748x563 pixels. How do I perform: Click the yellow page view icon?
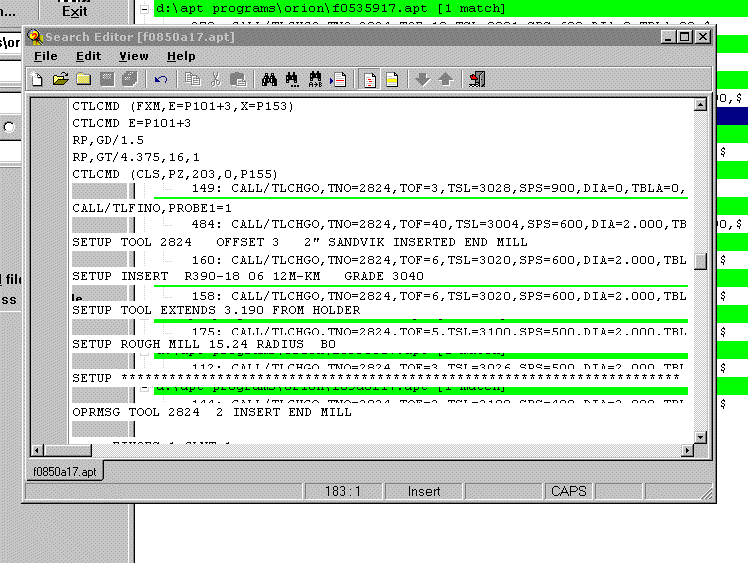coord(393,79)
